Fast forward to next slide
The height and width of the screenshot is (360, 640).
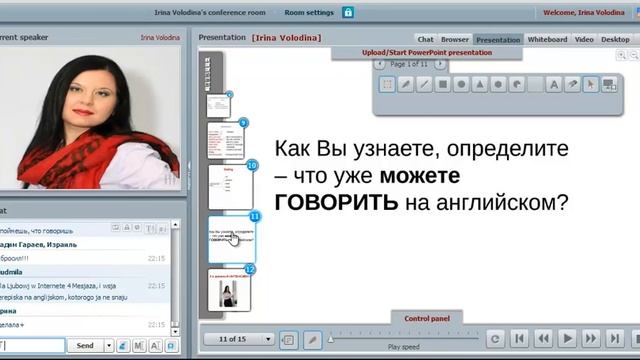point(591,339)
